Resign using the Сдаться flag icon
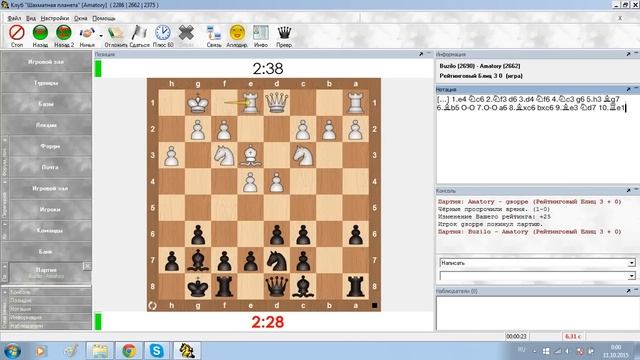The width and height of the screenshot is (640, 360). [x=139, y=33]
